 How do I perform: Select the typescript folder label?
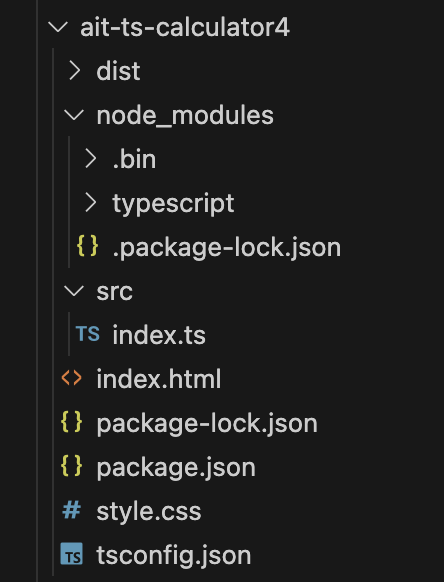pyautogui.click(x=173, y=204)
